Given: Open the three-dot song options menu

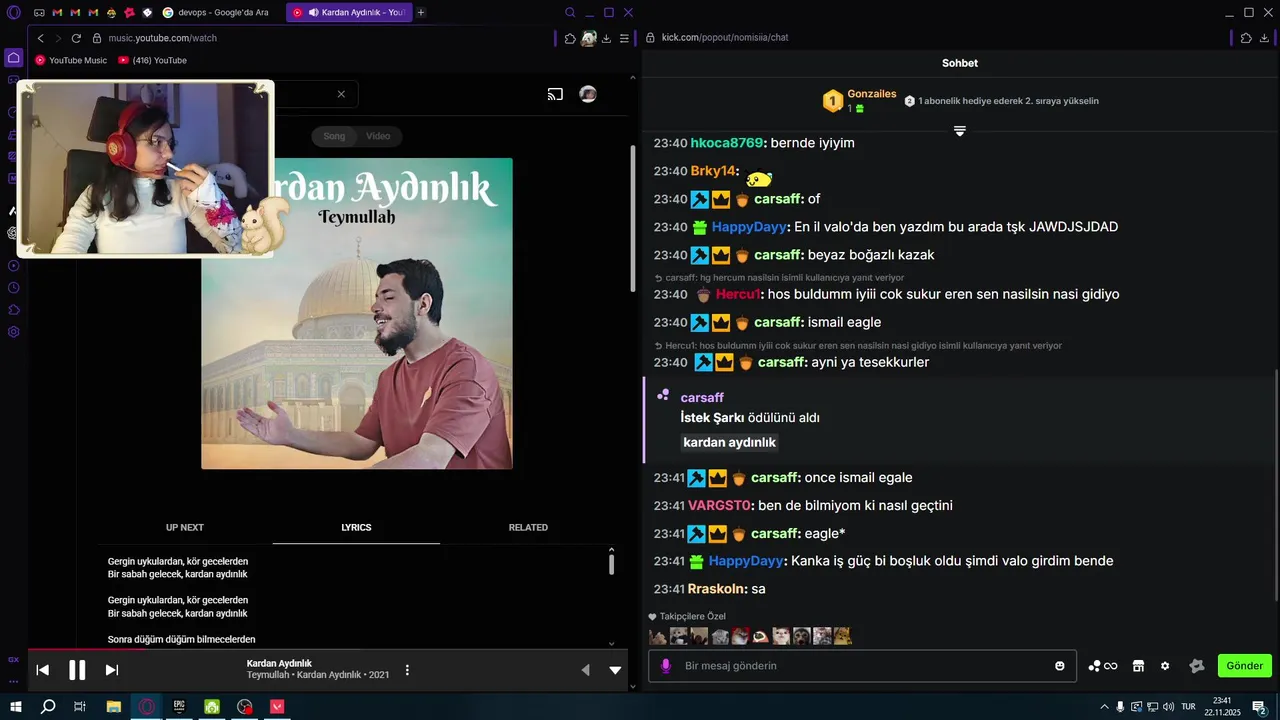Looking at the screenshot, I should (407, 670).
